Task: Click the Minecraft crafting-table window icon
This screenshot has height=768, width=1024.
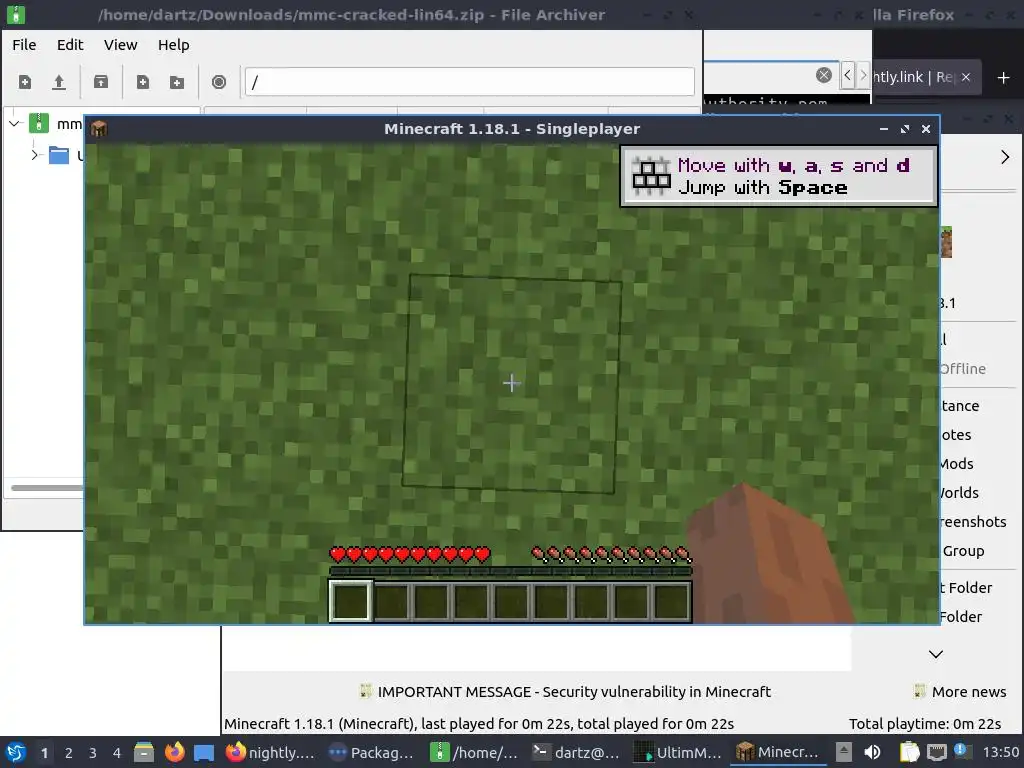Action: point(99,129)
